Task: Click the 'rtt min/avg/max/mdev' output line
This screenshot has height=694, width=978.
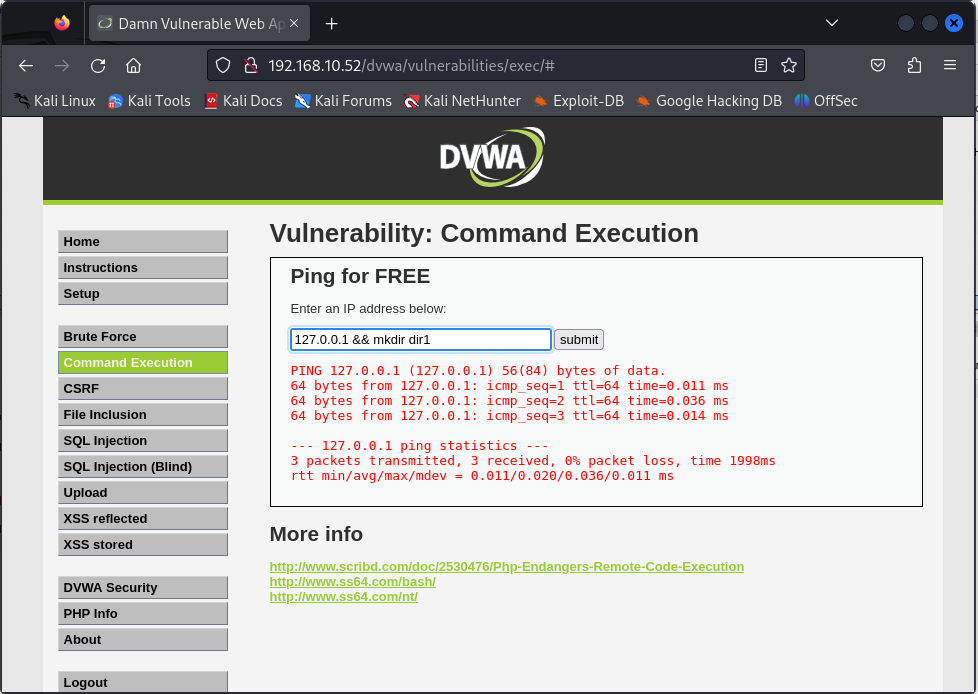Action: click(x=482, y=476)
